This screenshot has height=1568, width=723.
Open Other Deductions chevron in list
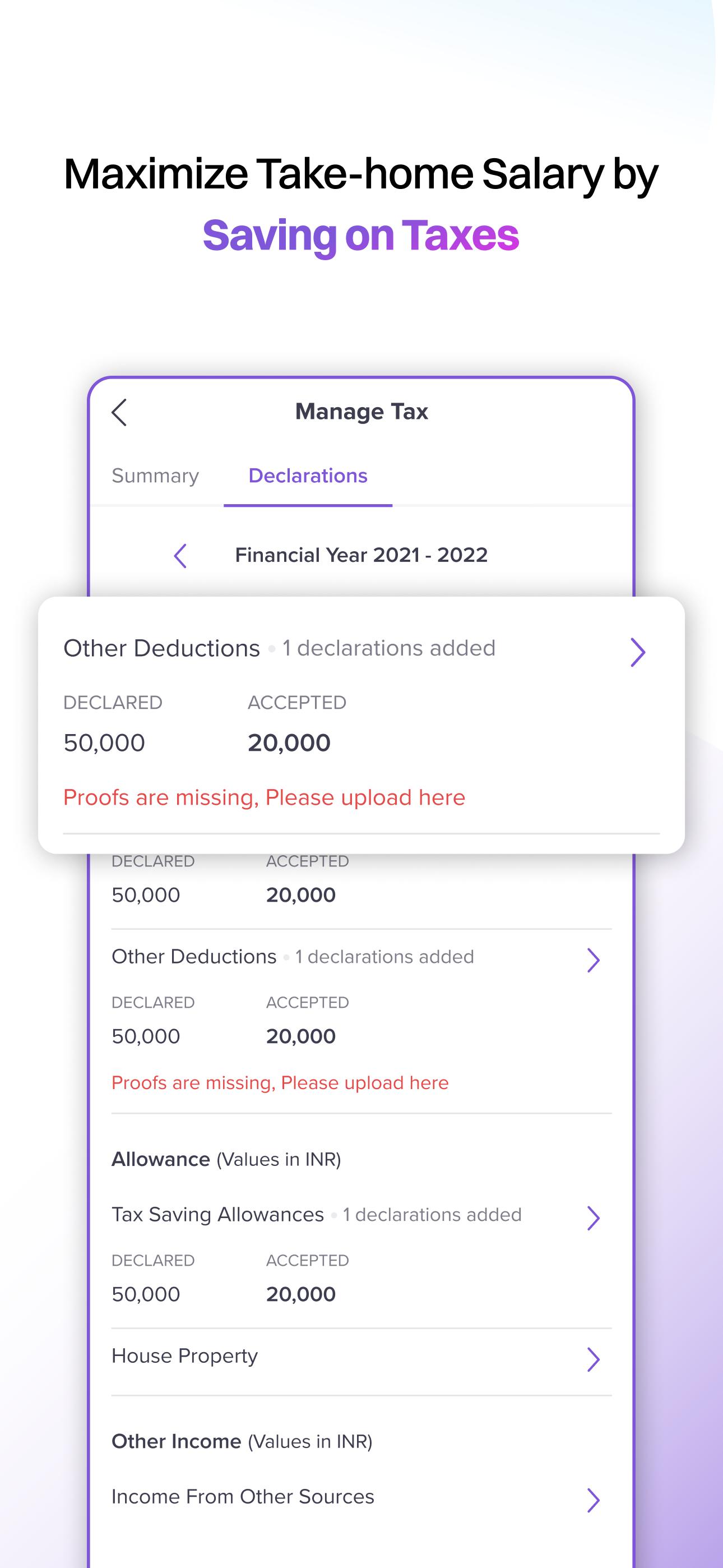[x=594, y=960]
